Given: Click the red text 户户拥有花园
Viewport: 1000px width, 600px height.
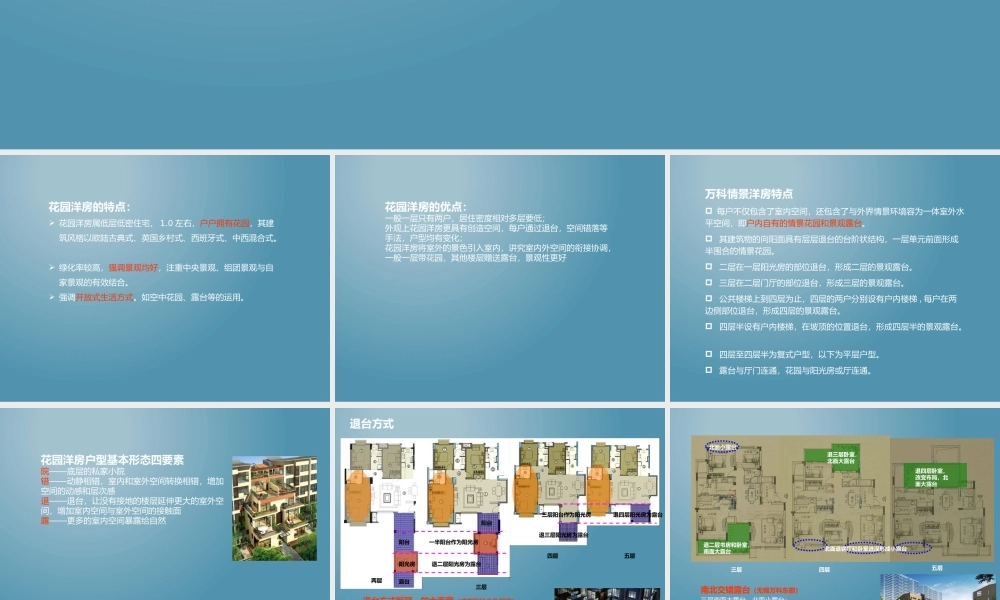Looking at the screenshot, I should pos(224,223).
